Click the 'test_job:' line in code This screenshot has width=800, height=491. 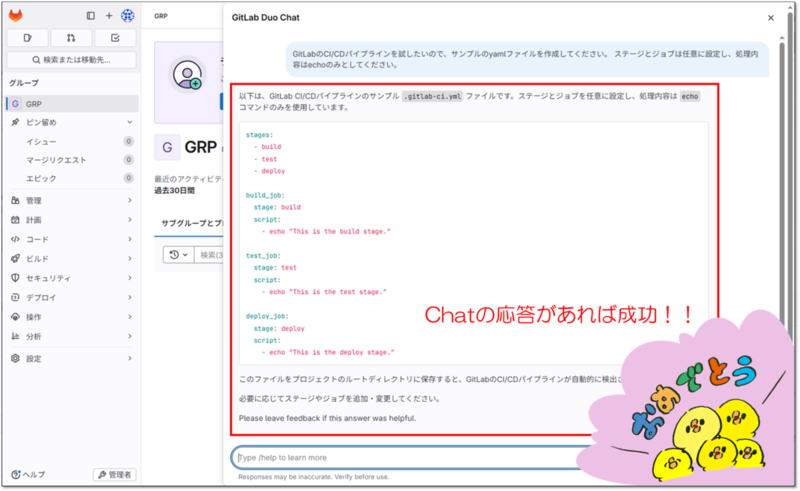(x=263, y=255)
